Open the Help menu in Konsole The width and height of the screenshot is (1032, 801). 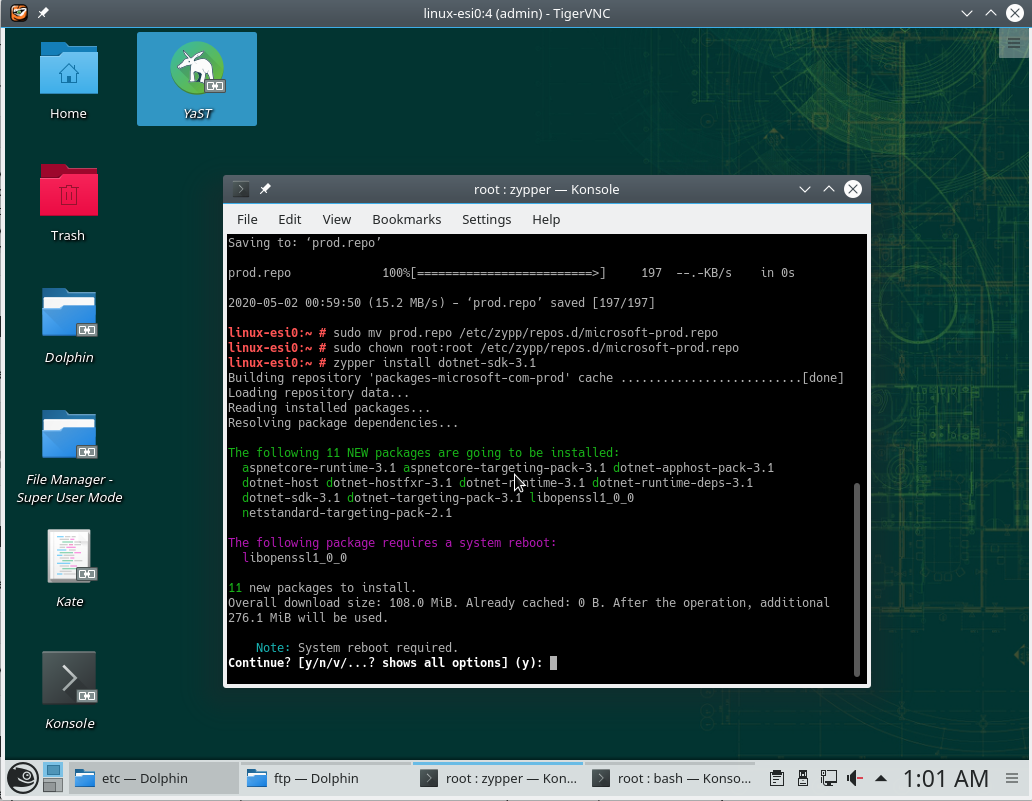click(x=546, y=220)
